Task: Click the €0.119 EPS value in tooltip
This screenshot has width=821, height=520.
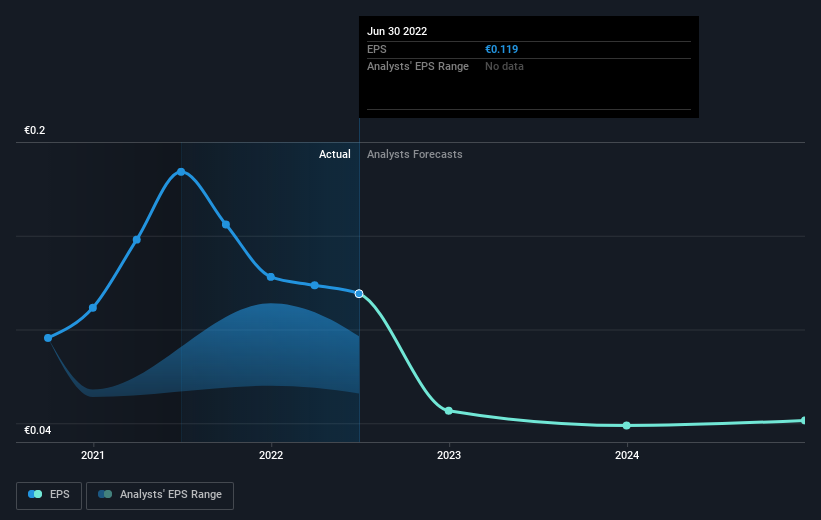Action: (502, 49)
